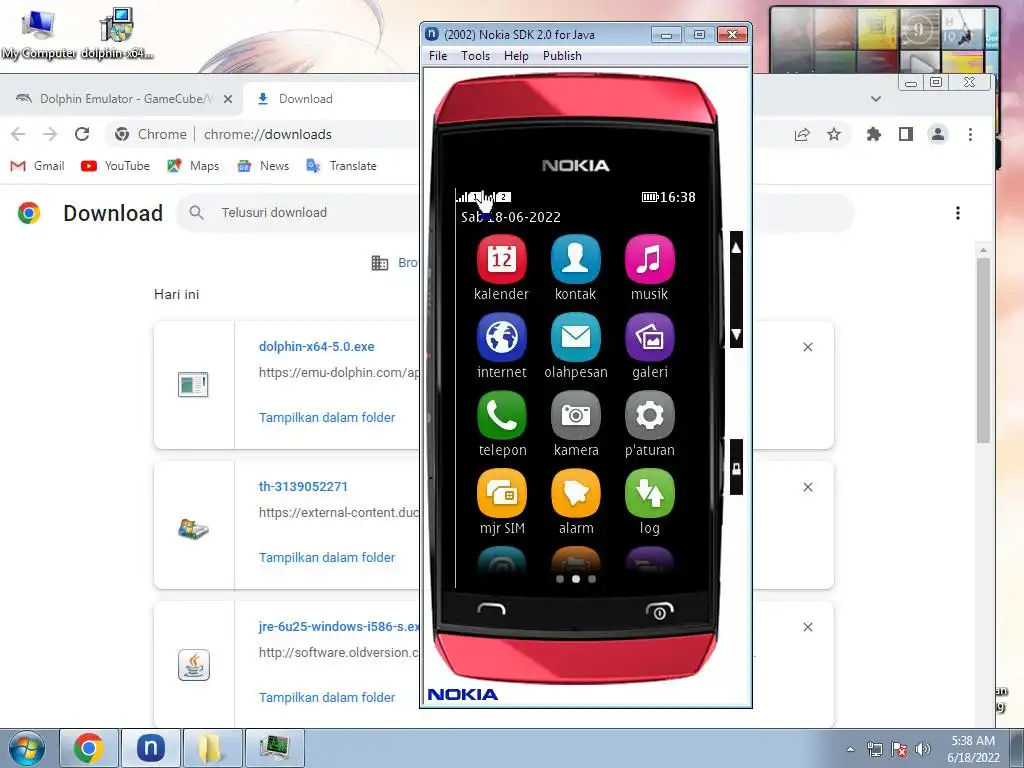Viewport: 1024px width, 768px height.
Task: Remove th-3139052271 from download list
Action: tap(808, 487)
